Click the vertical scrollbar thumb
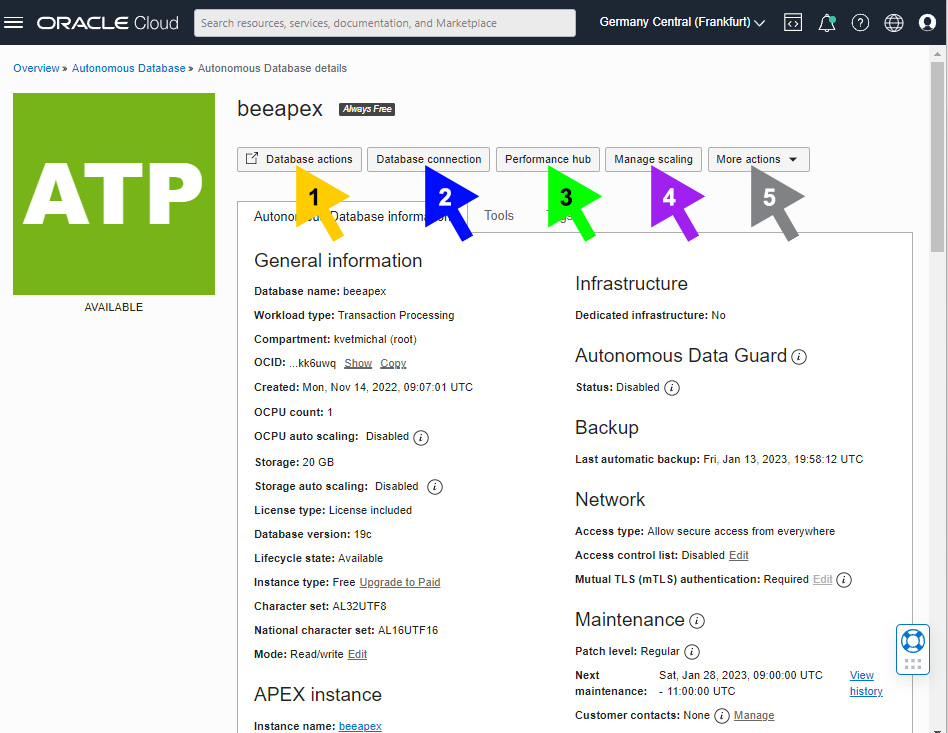The height and width of the screenshot is (733, 948). point(937,157)
